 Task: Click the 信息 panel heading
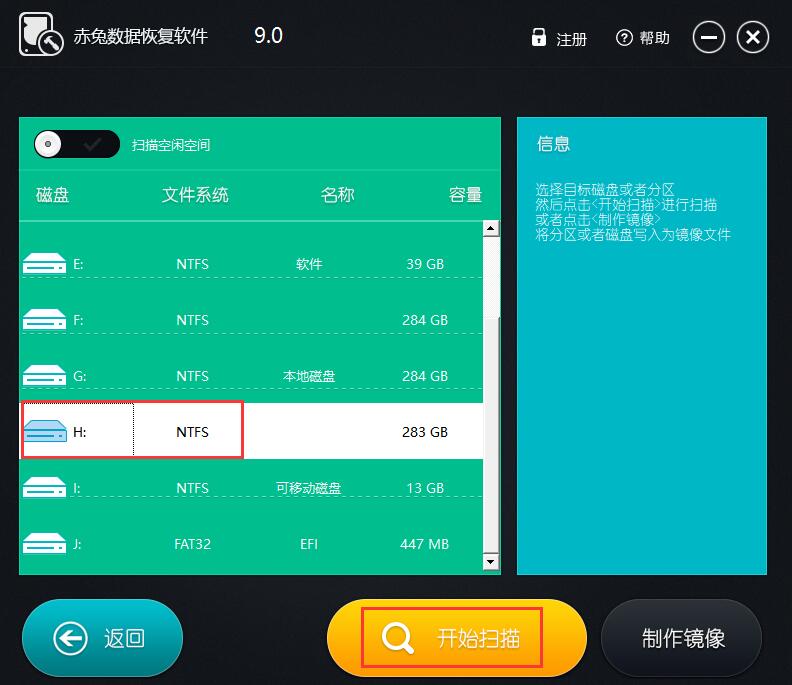[554, 144]
